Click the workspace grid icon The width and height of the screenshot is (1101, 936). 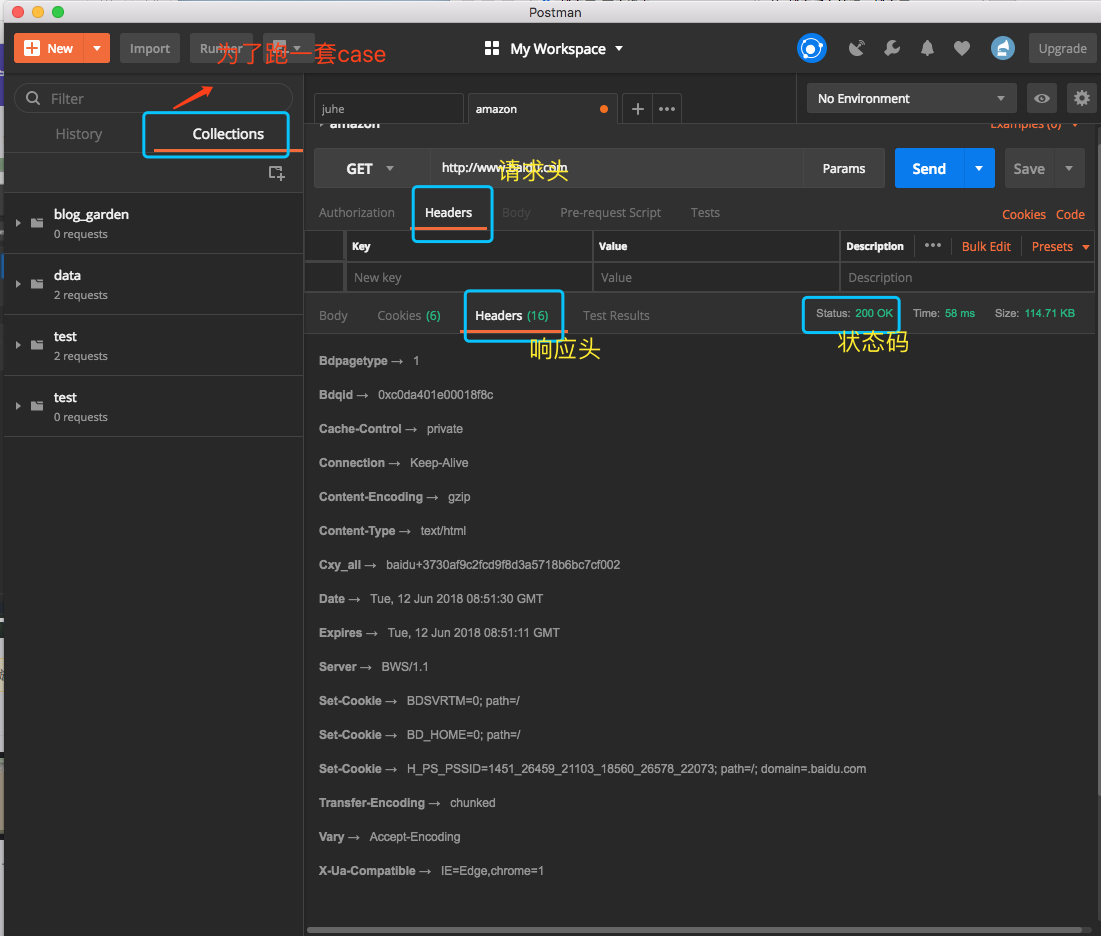[x=492, y=48]
